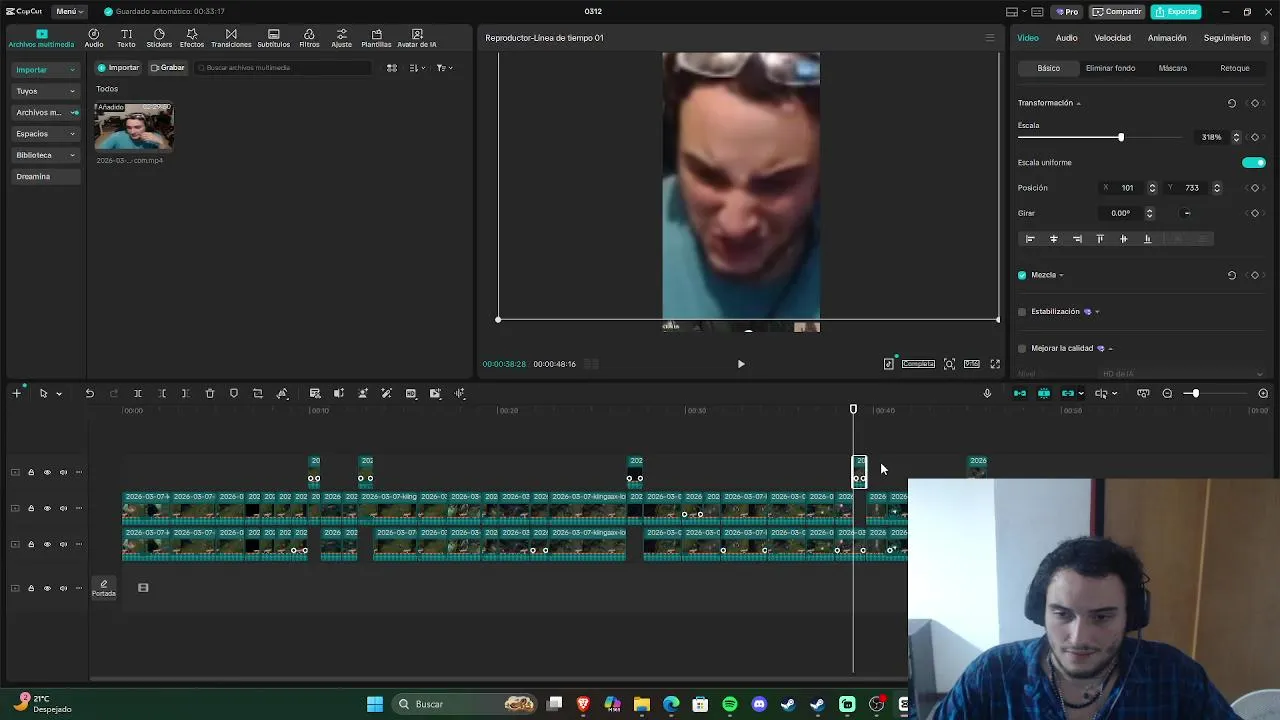The height and width of the screenshot is (720, 1280).
Task: Toggle Escala uniforme switch
Action: click(x=1253, y=163)
